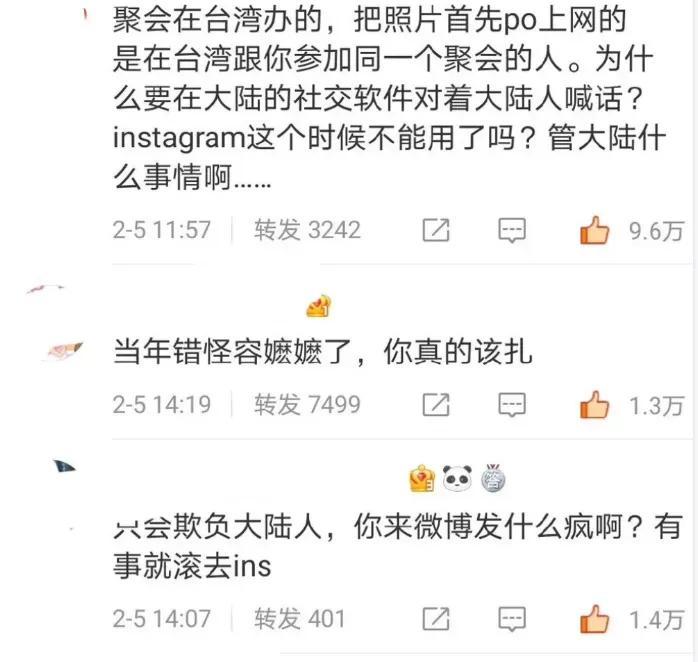Tap the panda badge of third commenter
The image size is (698, 662).
(458, 479)
